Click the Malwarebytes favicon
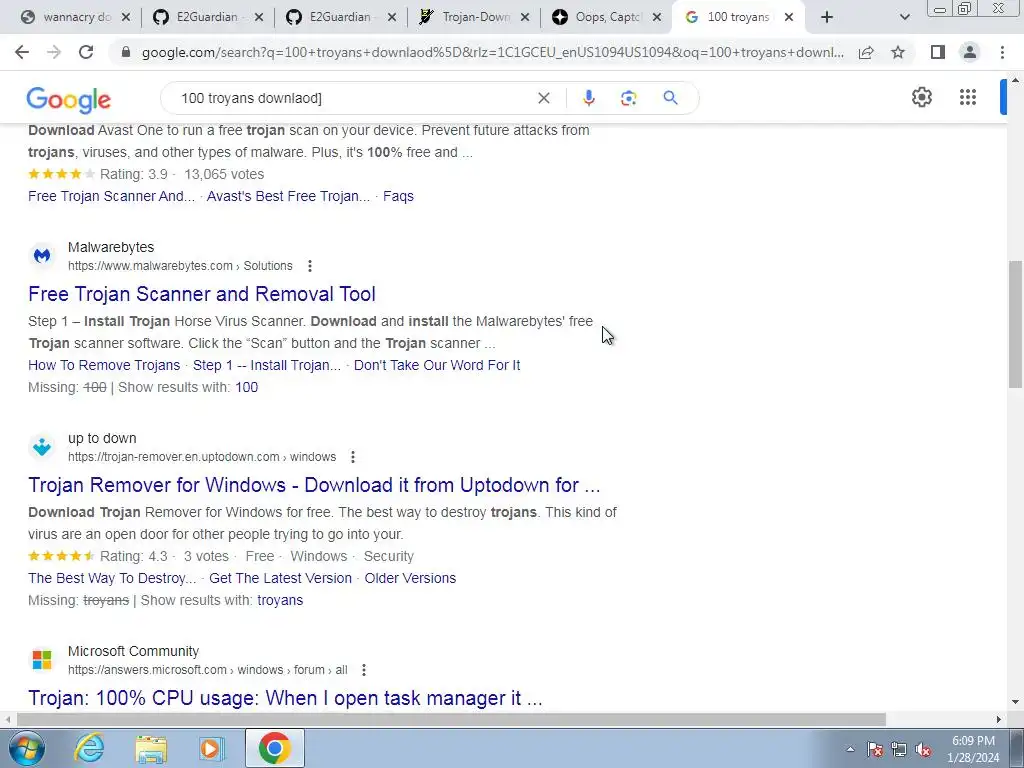 click(42, 255)
